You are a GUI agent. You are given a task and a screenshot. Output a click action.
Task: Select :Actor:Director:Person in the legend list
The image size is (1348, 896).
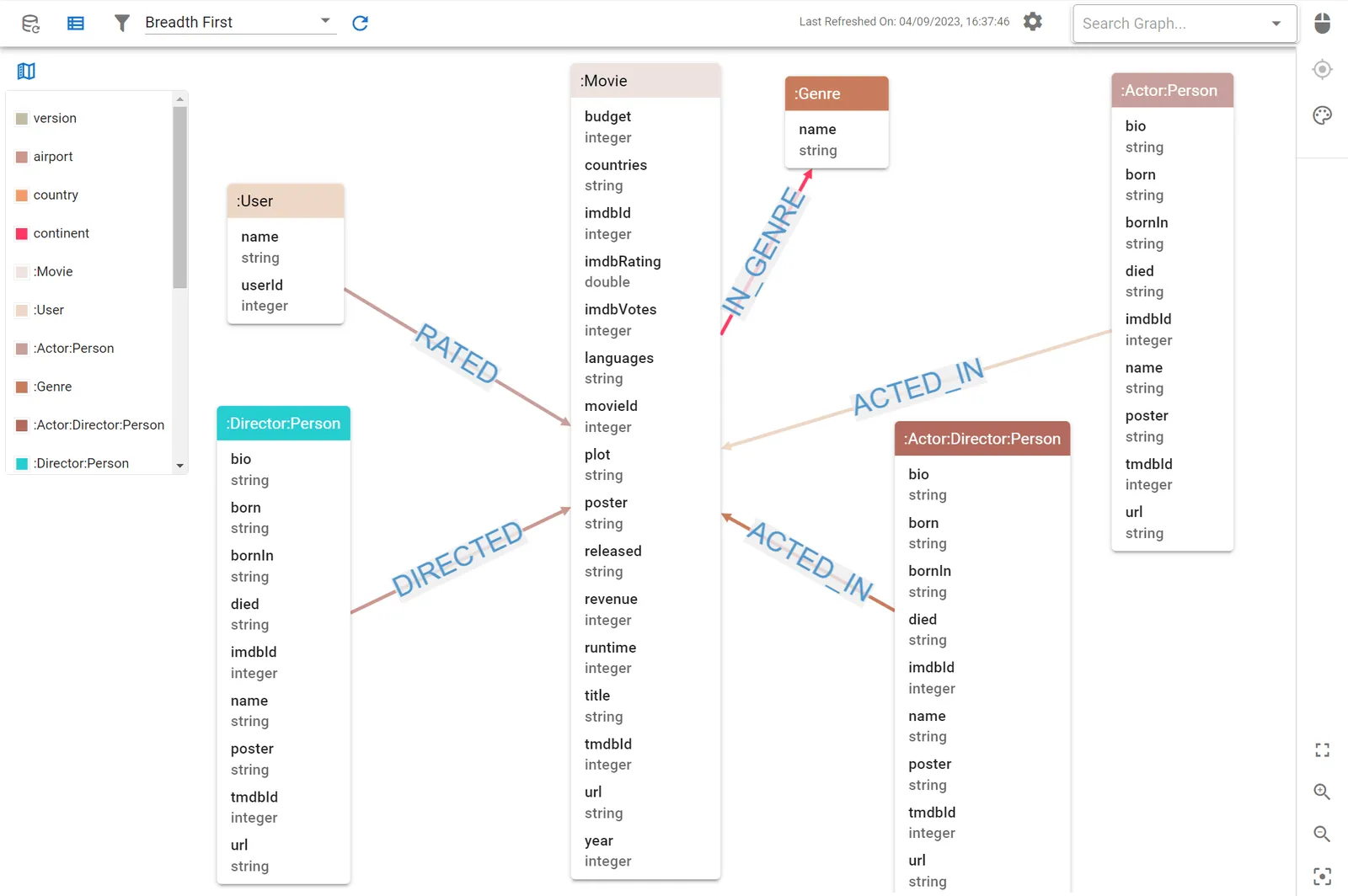pos(99,425)
